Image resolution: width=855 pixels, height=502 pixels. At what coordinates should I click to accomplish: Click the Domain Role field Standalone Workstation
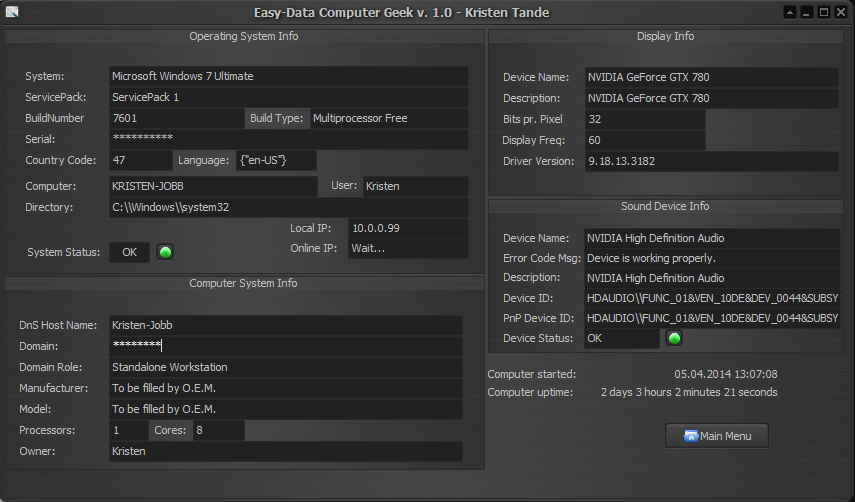(286, 367)
